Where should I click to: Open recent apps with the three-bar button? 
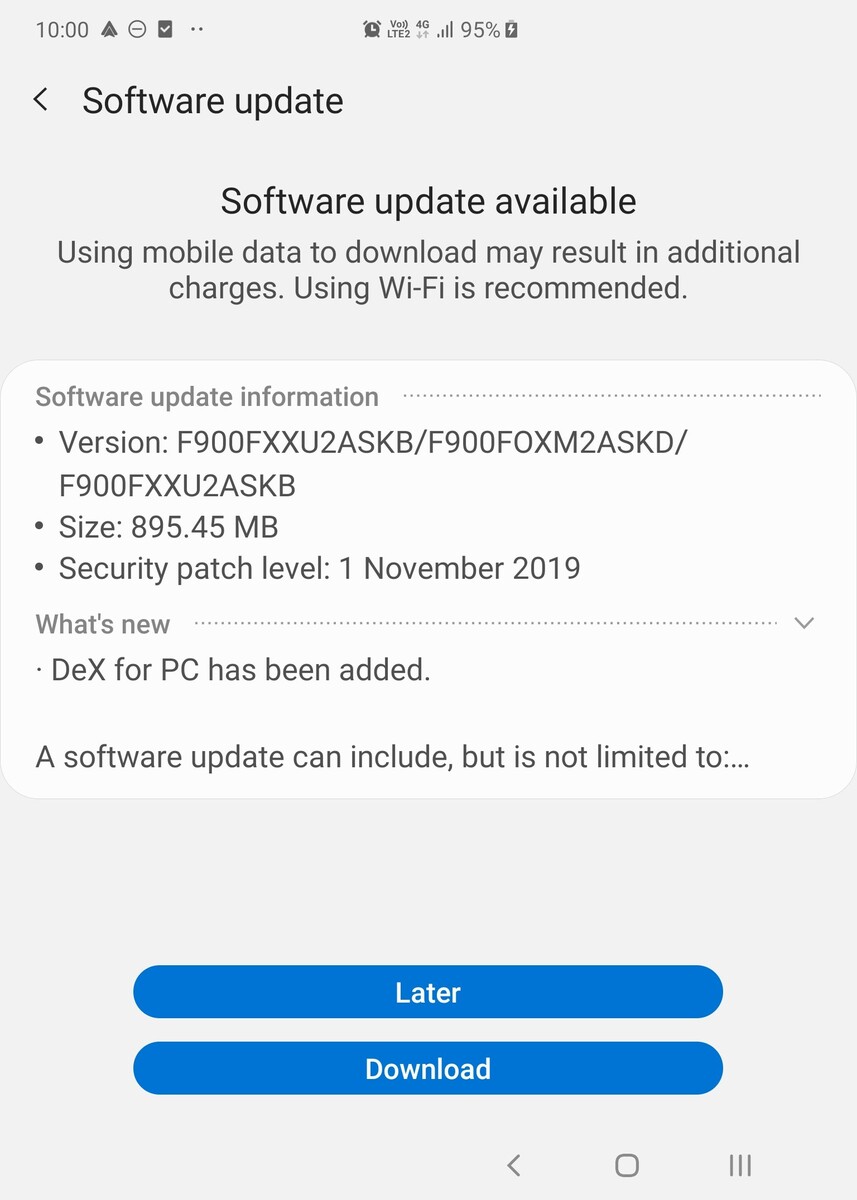740,1165
